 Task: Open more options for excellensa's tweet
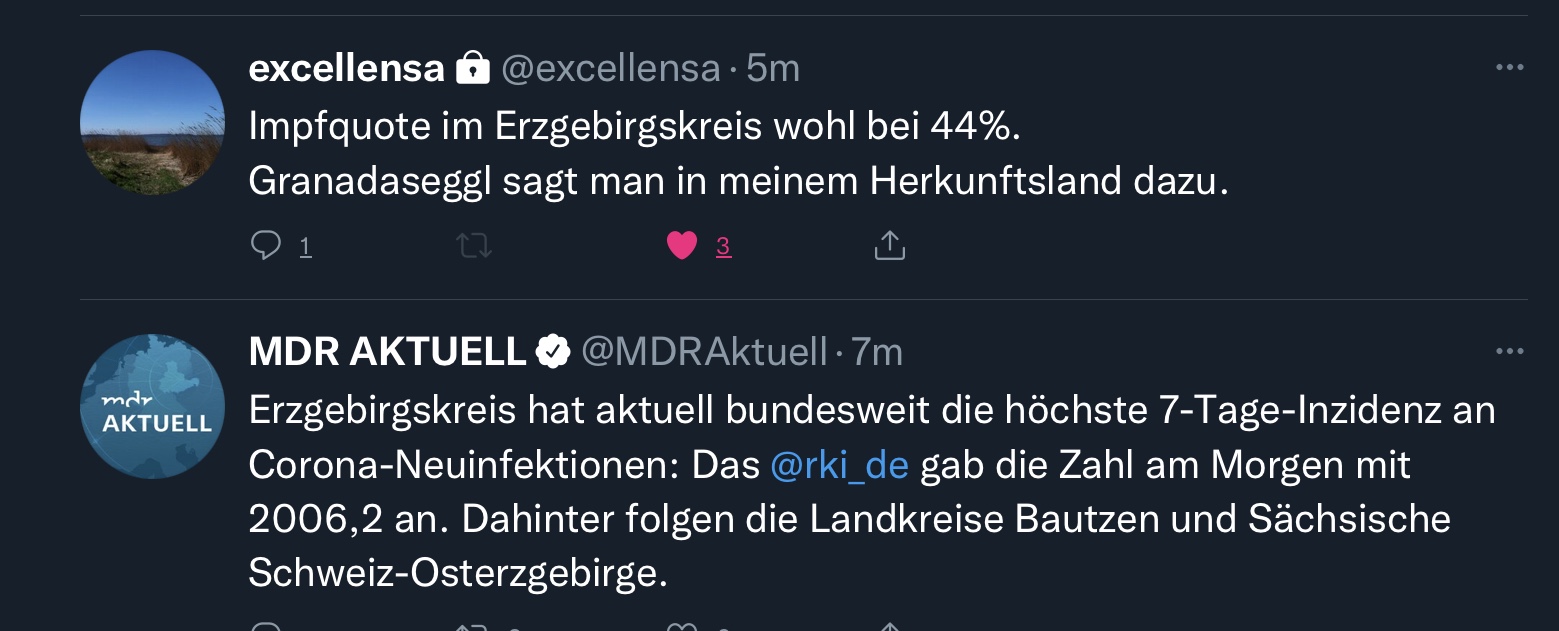click(x=1508, y=68)
